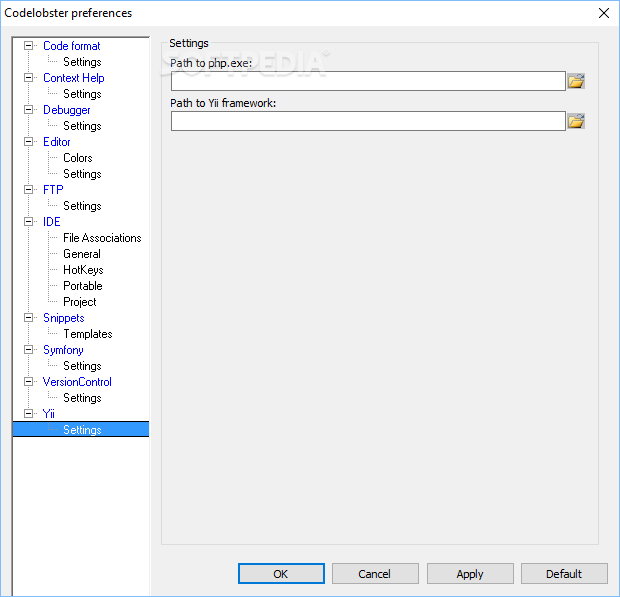Collapse the FTP tree node

pyautogui.click(x=28, y=189)
